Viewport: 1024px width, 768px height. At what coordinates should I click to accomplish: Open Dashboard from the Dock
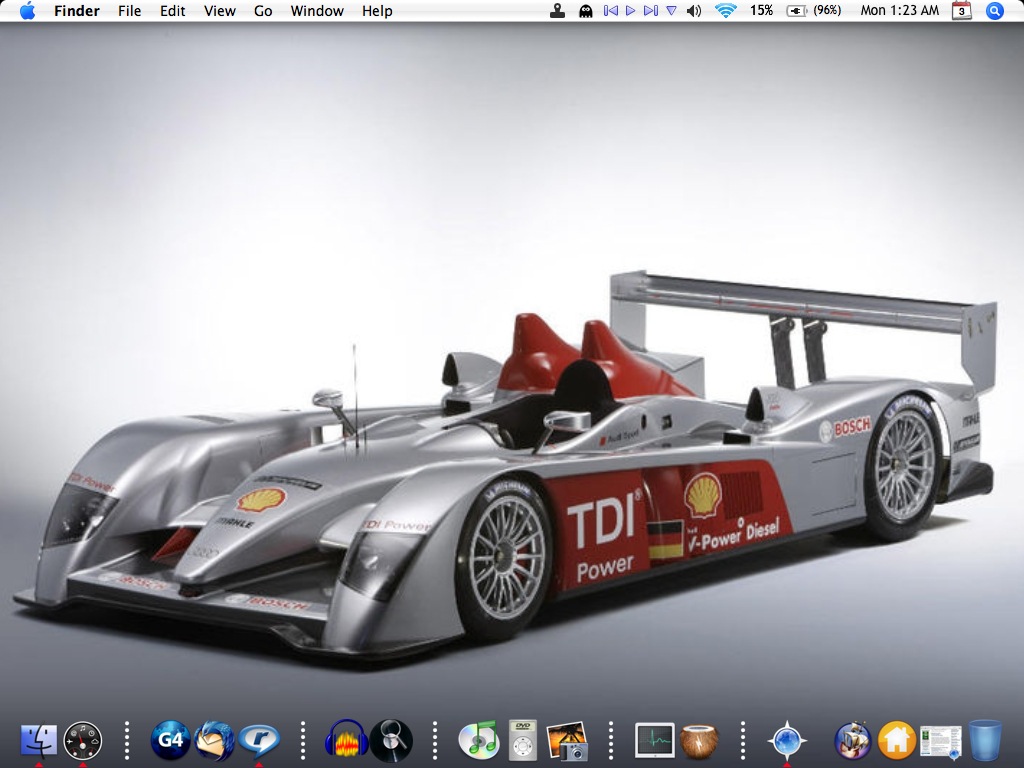pos(83,740)
